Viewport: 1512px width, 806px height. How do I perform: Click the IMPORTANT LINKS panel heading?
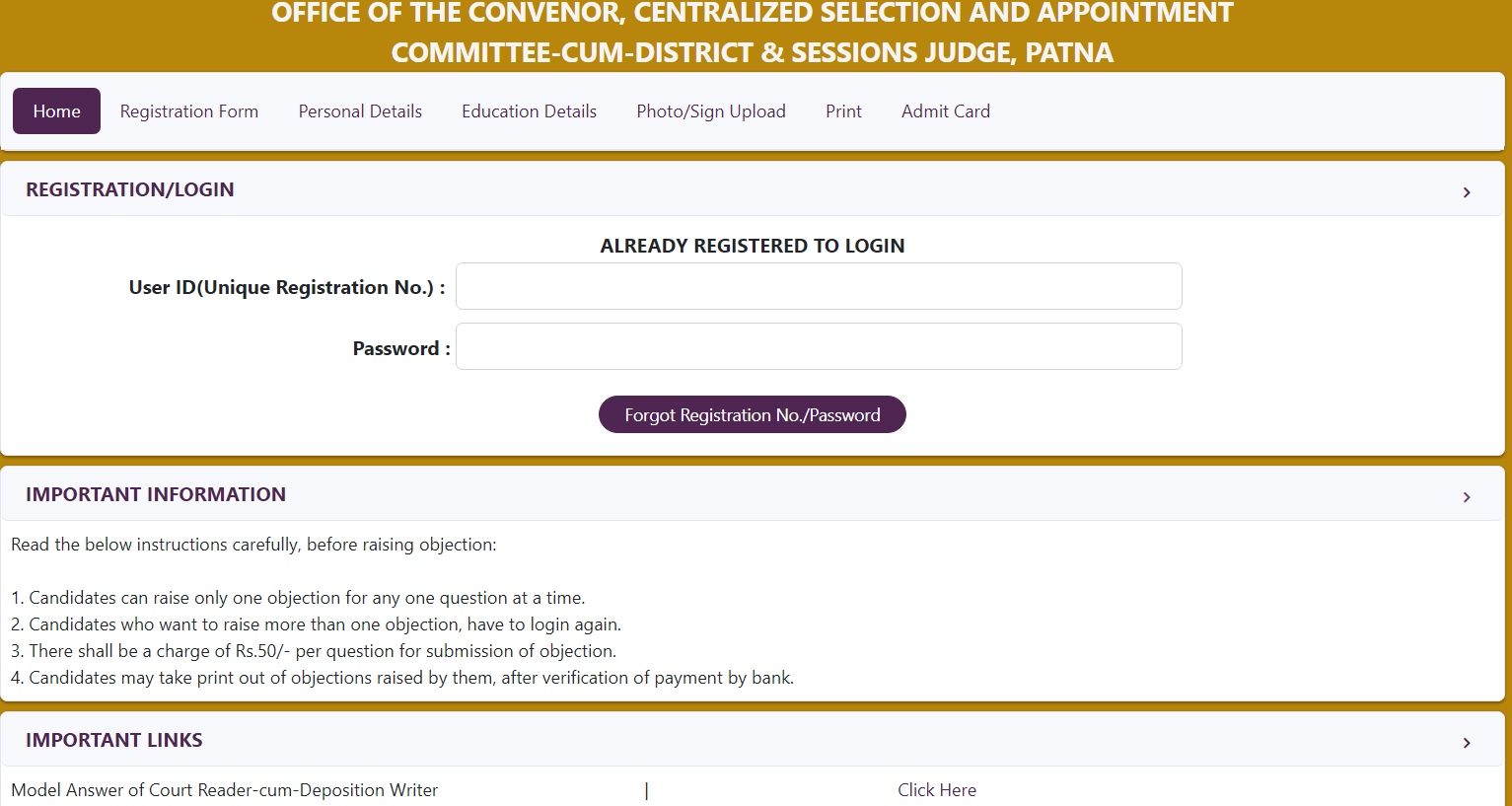(x=114, y=740)
